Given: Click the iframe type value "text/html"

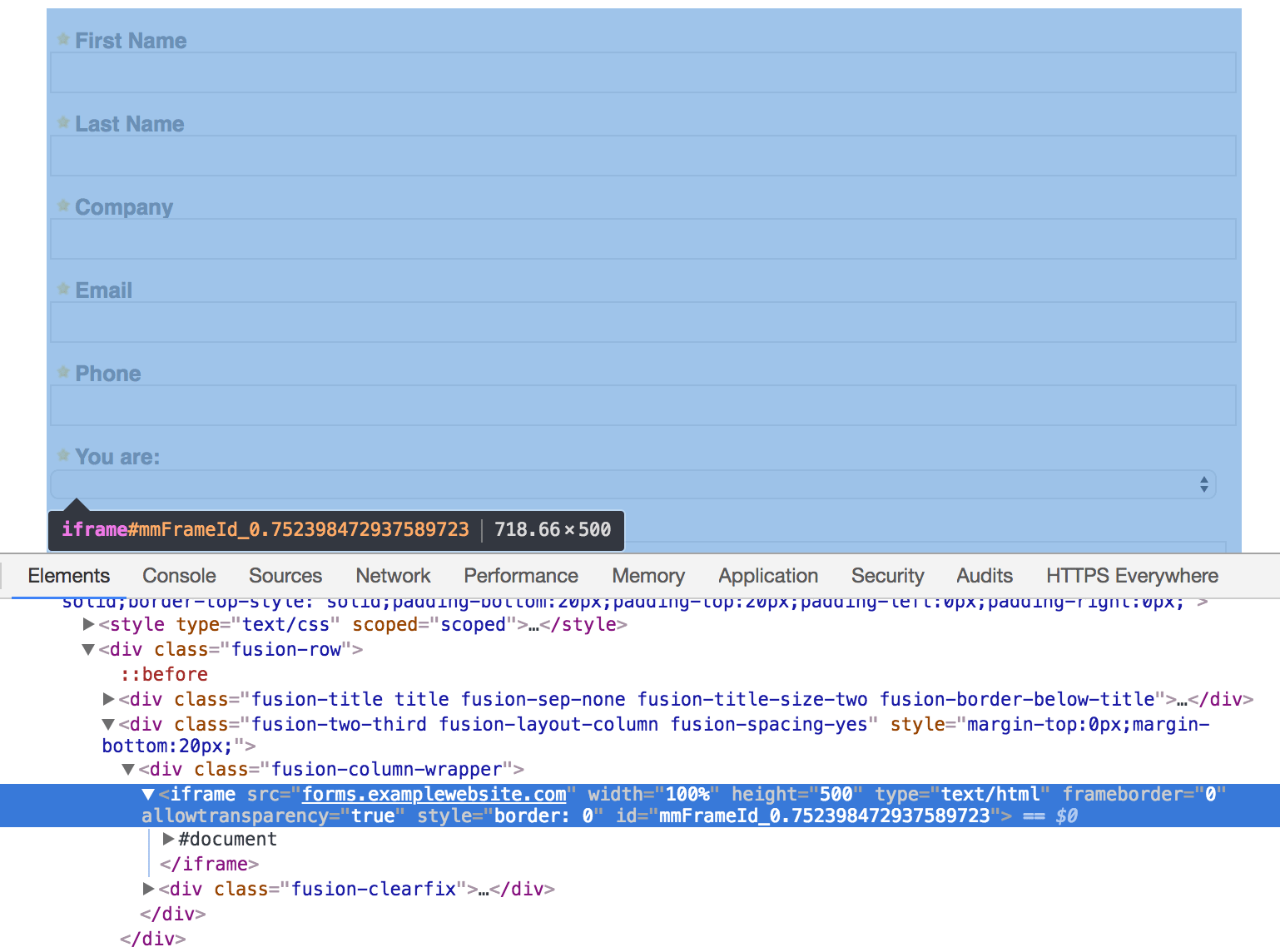Looking at the screenshot, I should tap(990, 794).
